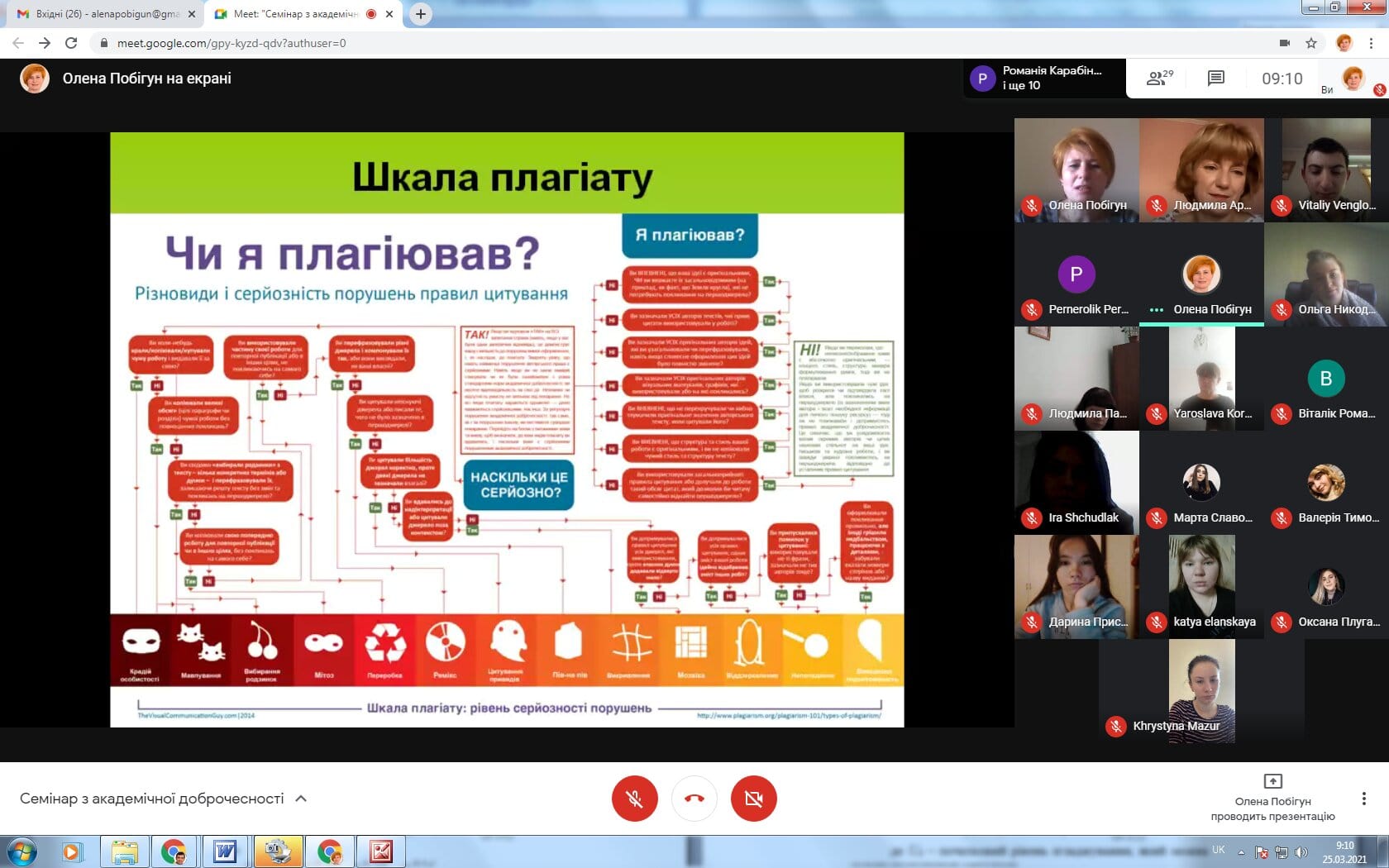Open a new browser tab

click(x=421, y=14)
